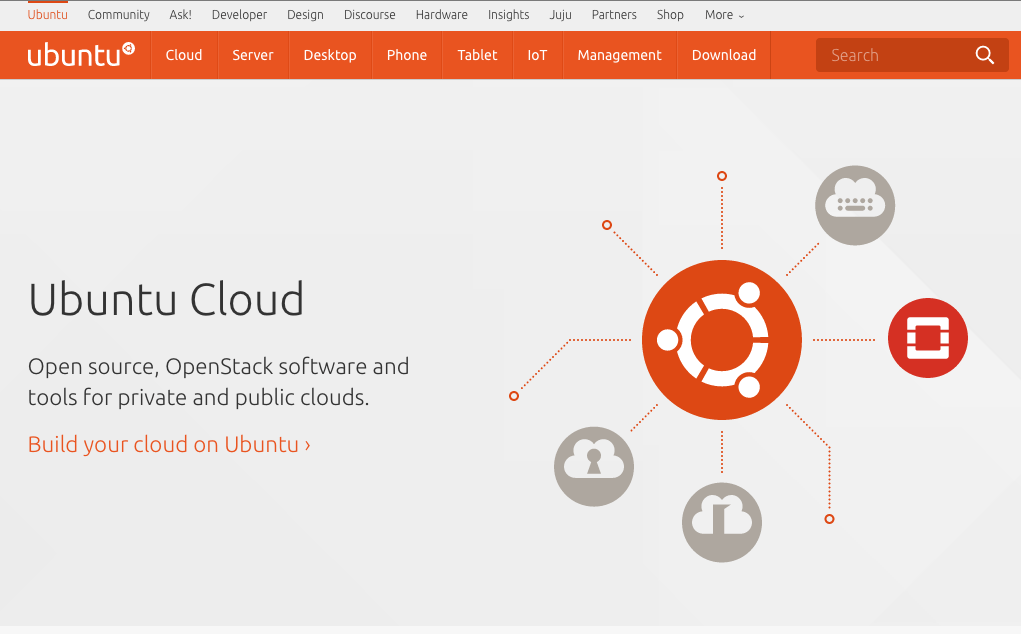Select the Cloud navigation tab
Image resolution: width=1021 pixels, height=634 pixels.
click(x=184, y=55)
